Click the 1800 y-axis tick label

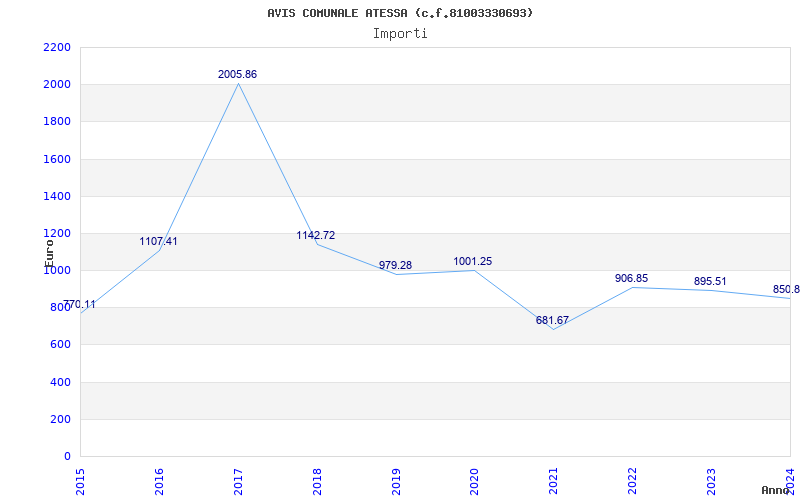[57, 122]
